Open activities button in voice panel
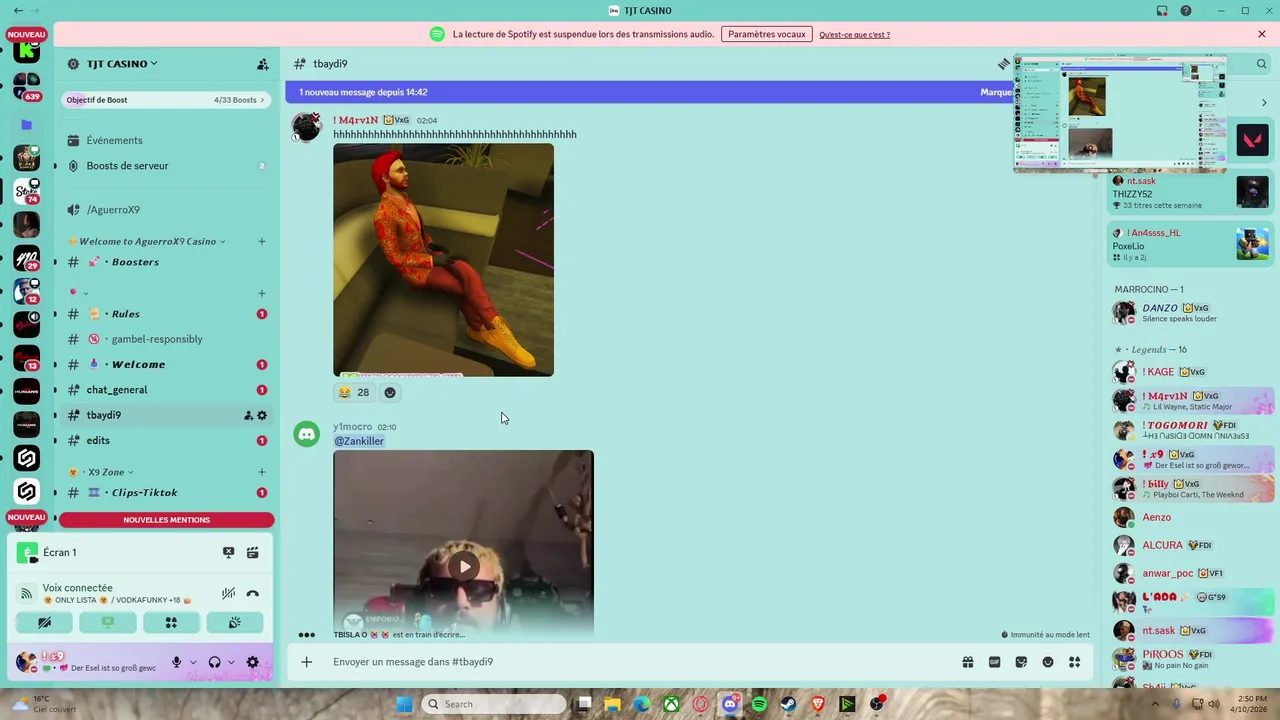Screen dimensions: 1280x720 pos(171,622)
